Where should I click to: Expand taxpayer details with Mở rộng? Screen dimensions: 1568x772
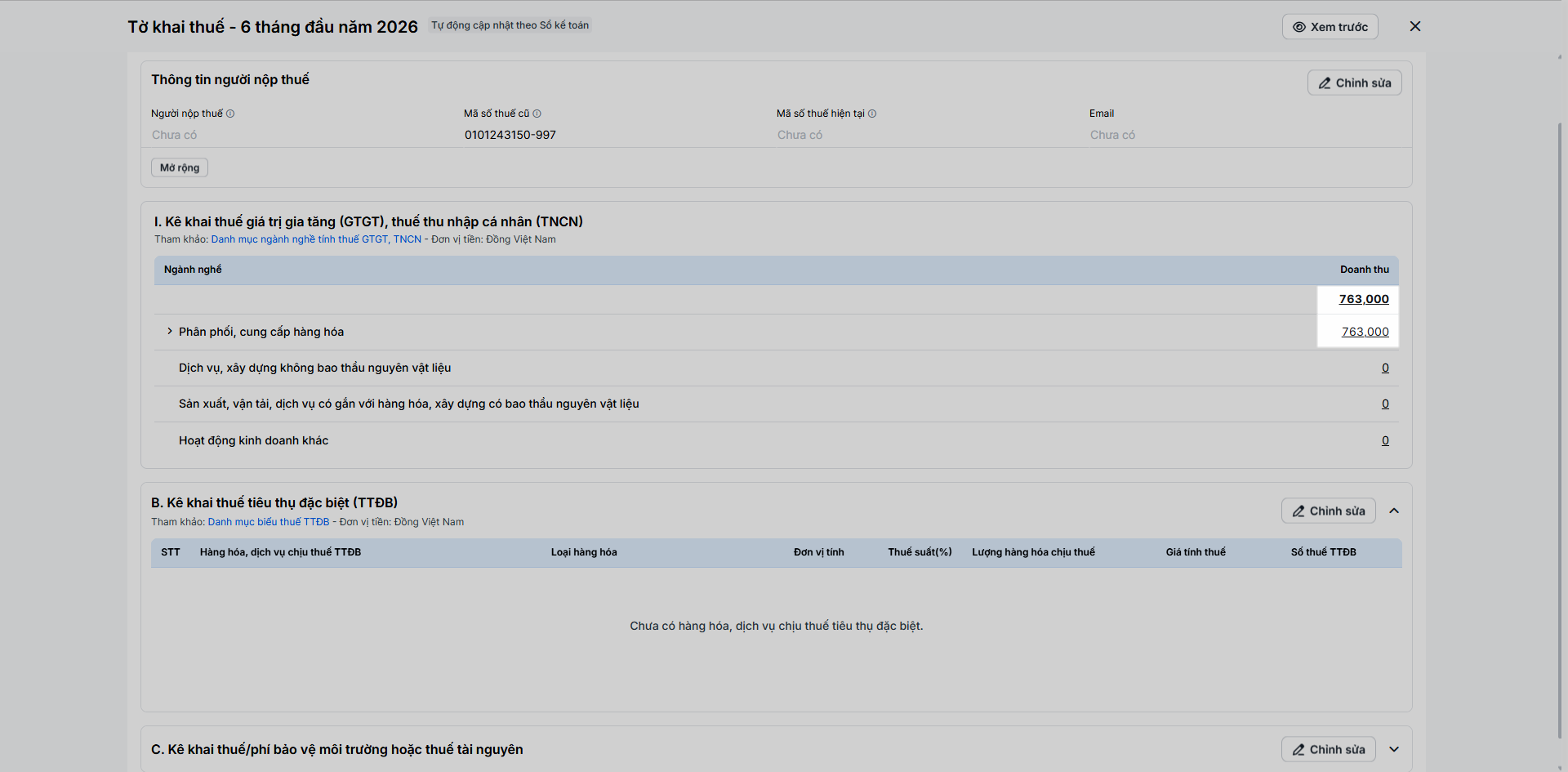pyautogui.click(x=180, y=167)
